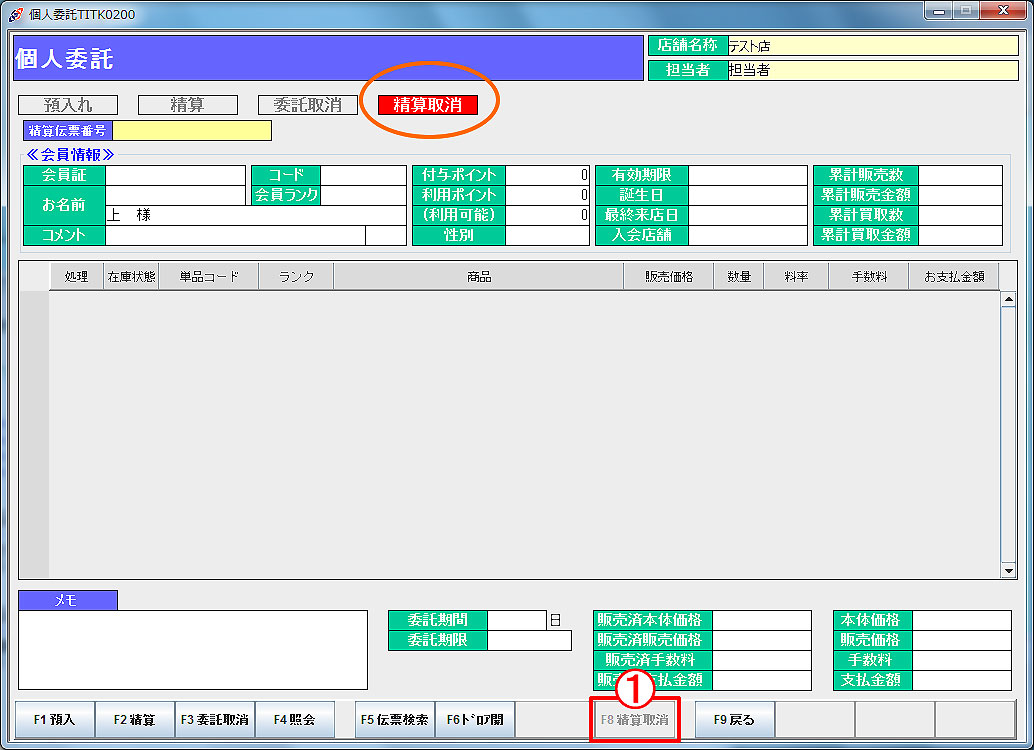Select the red 精算取消 mode tab
Image resolution: width=1034 pixels, height=750 pixels.
pyautogui.click(x=428, y=105)
